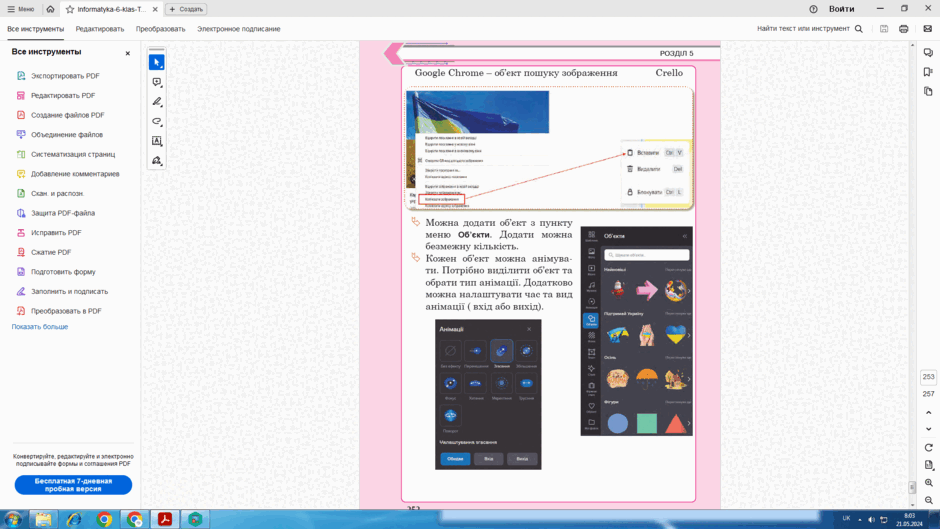Screen dimensions: 940x529
Task: Close the Все инструменты side panel
Action: (x=128, y=53)
